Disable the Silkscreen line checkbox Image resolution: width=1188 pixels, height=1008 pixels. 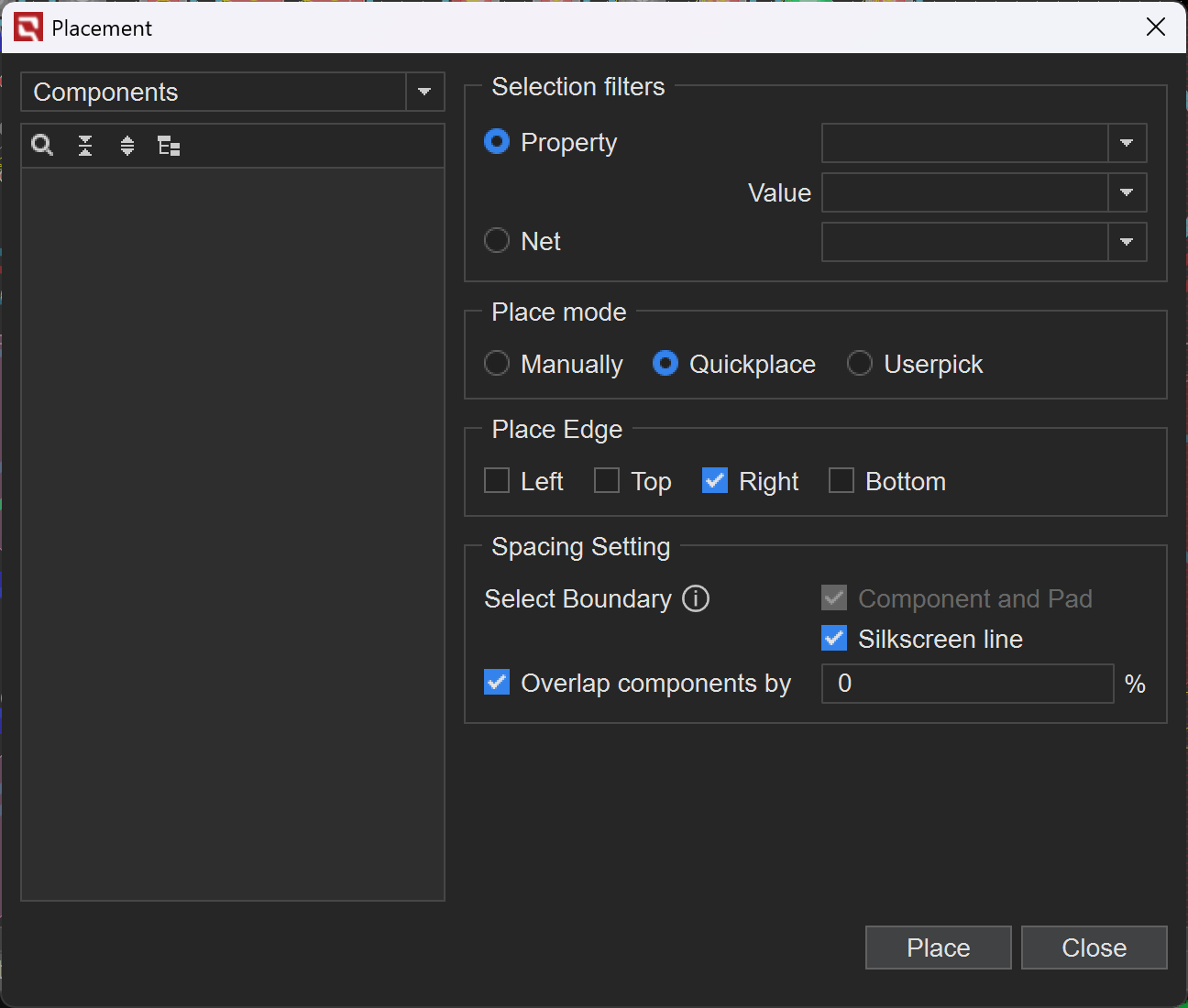pyautogui.click(x=834, y=639)
